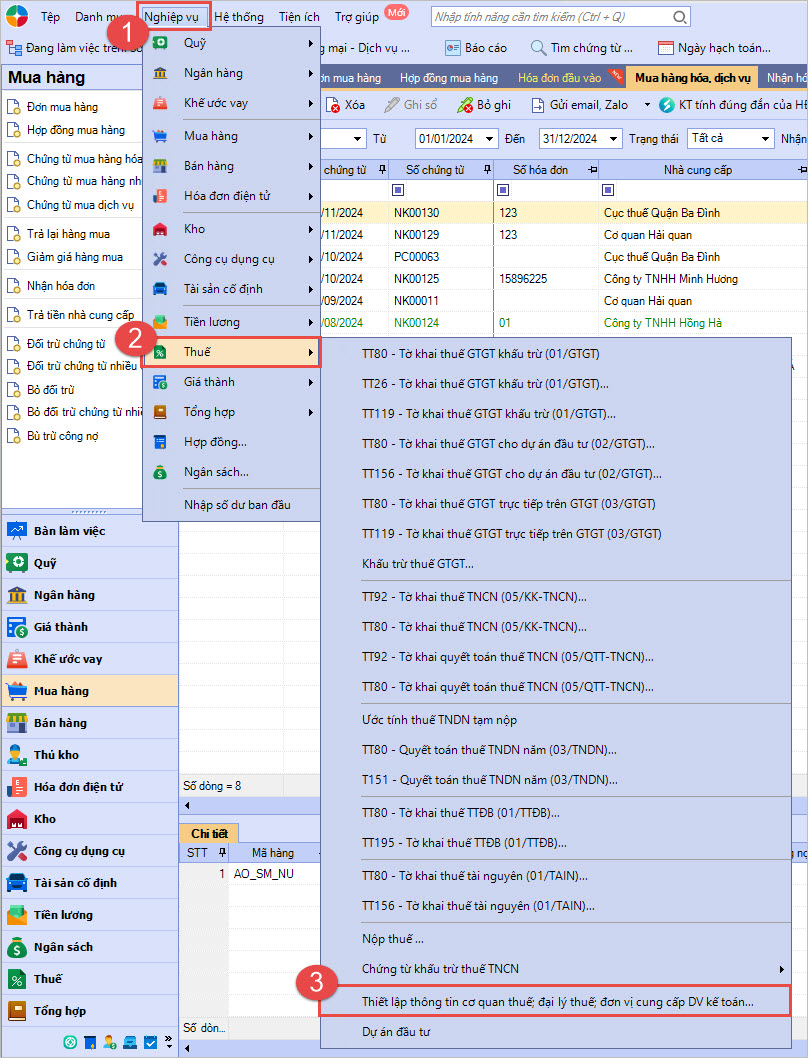Open Báo cáo report icon in toolbar
This screenshot has width=808, height=1058.
453,48
